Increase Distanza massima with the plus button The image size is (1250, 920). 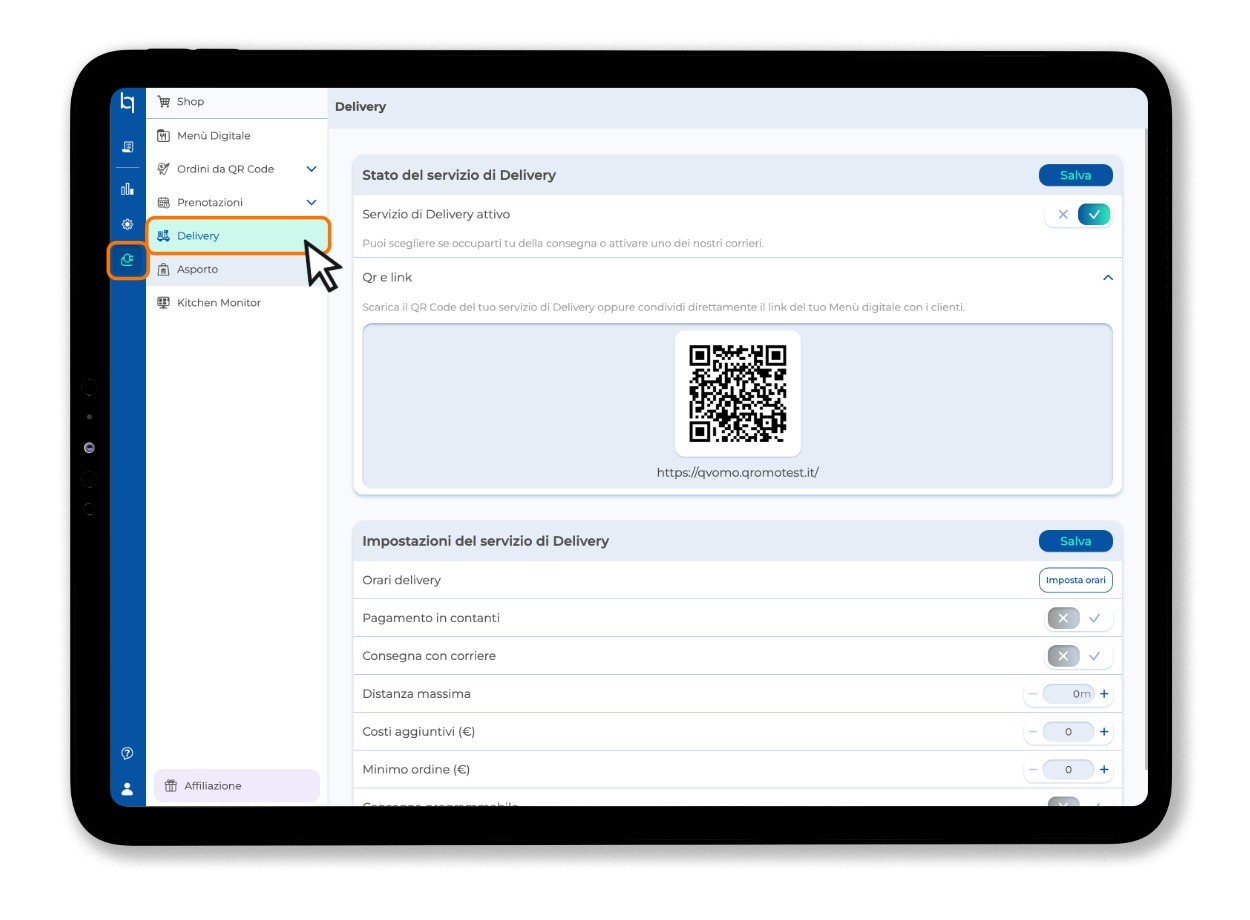1104,694
